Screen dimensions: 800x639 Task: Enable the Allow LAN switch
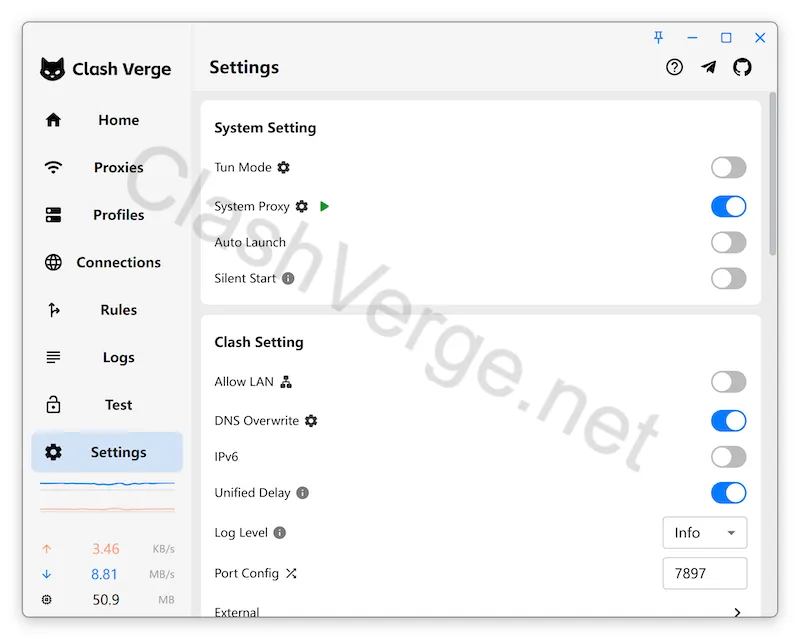click(729, 382)
